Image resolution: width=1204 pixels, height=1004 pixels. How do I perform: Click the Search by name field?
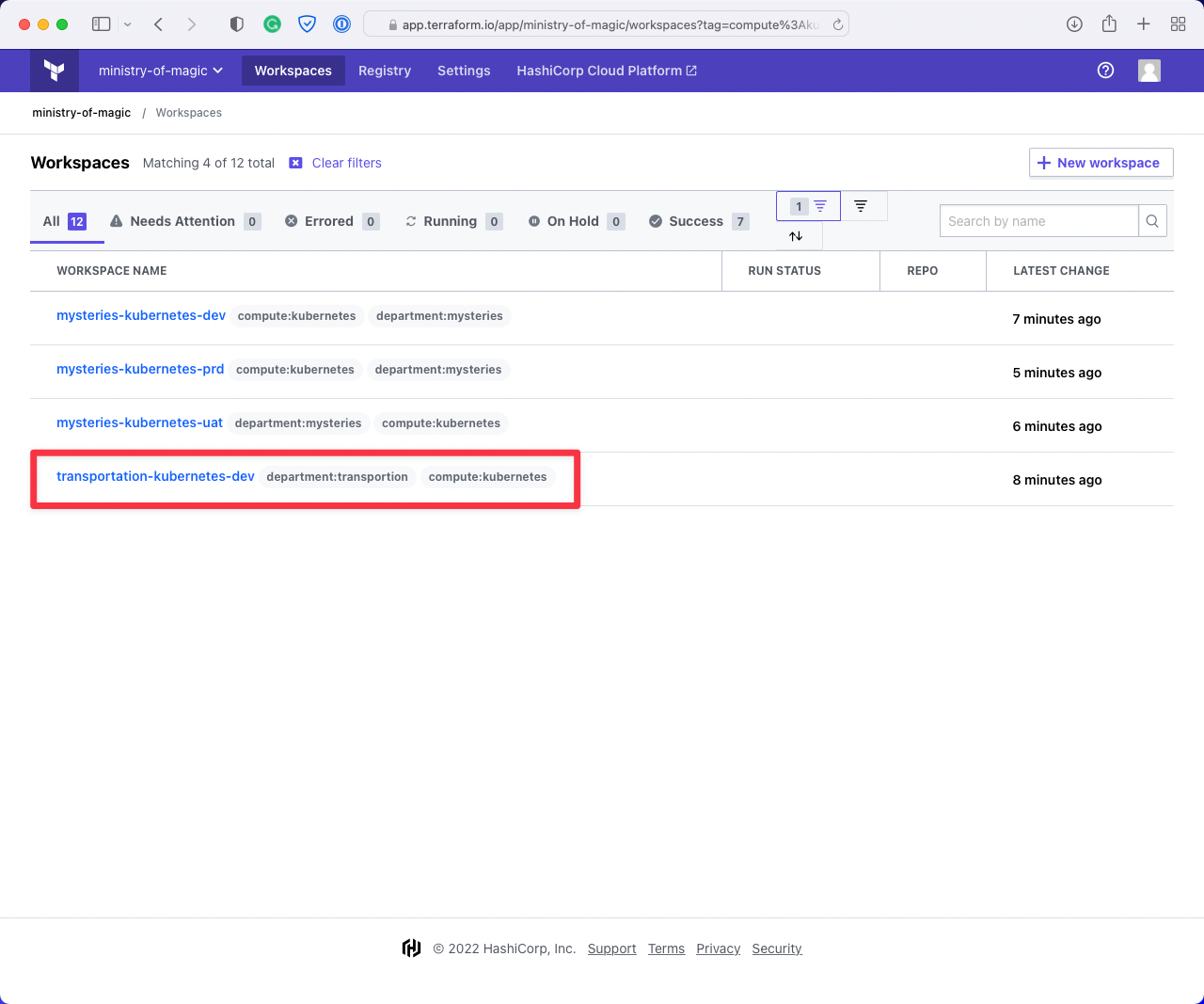click(x=1039, y=221)
